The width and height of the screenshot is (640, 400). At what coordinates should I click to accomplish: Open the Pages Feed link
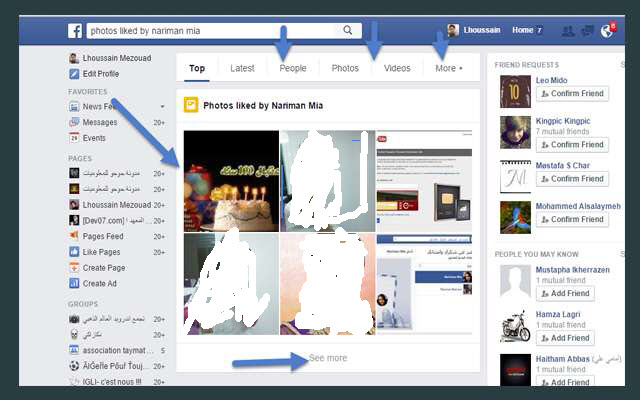[103, 236]
